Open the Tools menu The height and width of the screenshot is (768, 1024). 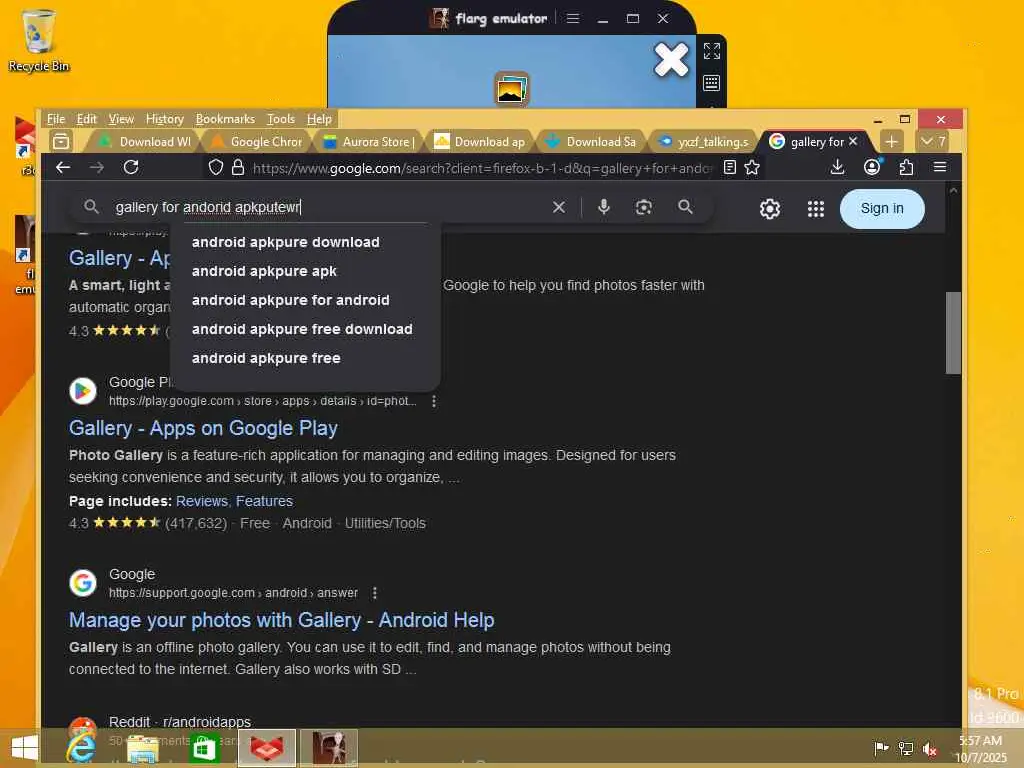(281, 119)
